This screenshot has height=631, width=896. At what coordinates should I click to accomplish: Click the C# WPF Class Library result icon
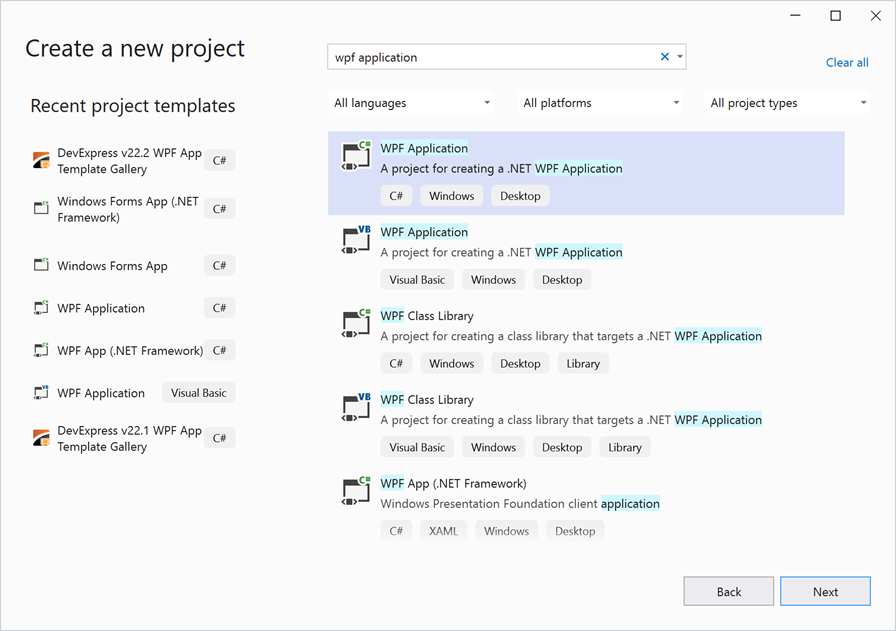(x=356, y=324)
